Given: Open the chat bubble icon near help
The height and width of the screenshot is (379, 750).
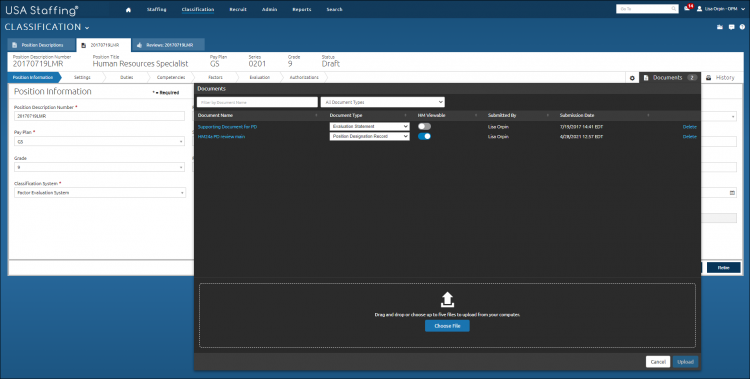Looking at the screenshot, I should click(731, 27).
